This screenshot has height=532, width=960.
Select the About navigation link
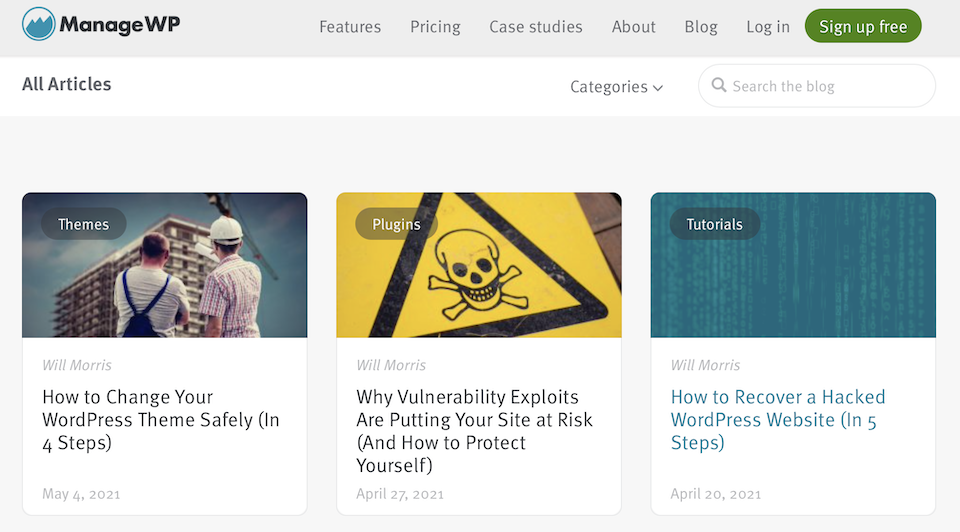click(x=634, y=27)
